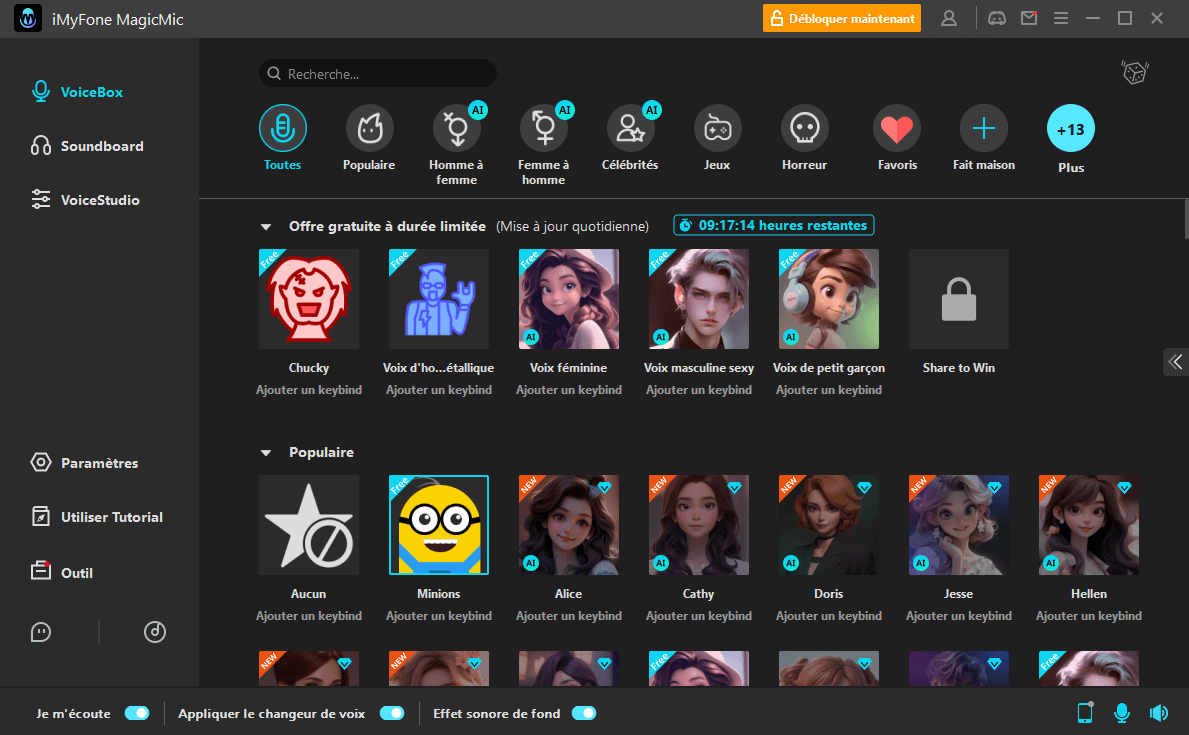
Task: Add a keybind for Voix masculine sexy
Action: [x=699, y=390]
